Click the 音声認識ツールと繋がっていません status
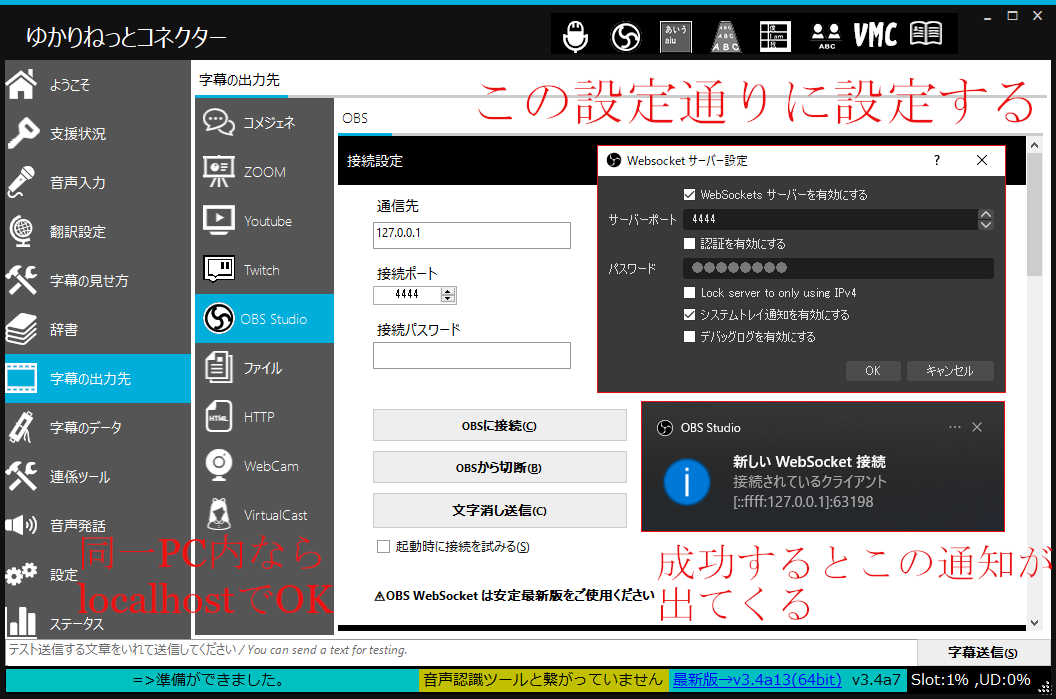1056x699 pixels. tap(543, 679)
